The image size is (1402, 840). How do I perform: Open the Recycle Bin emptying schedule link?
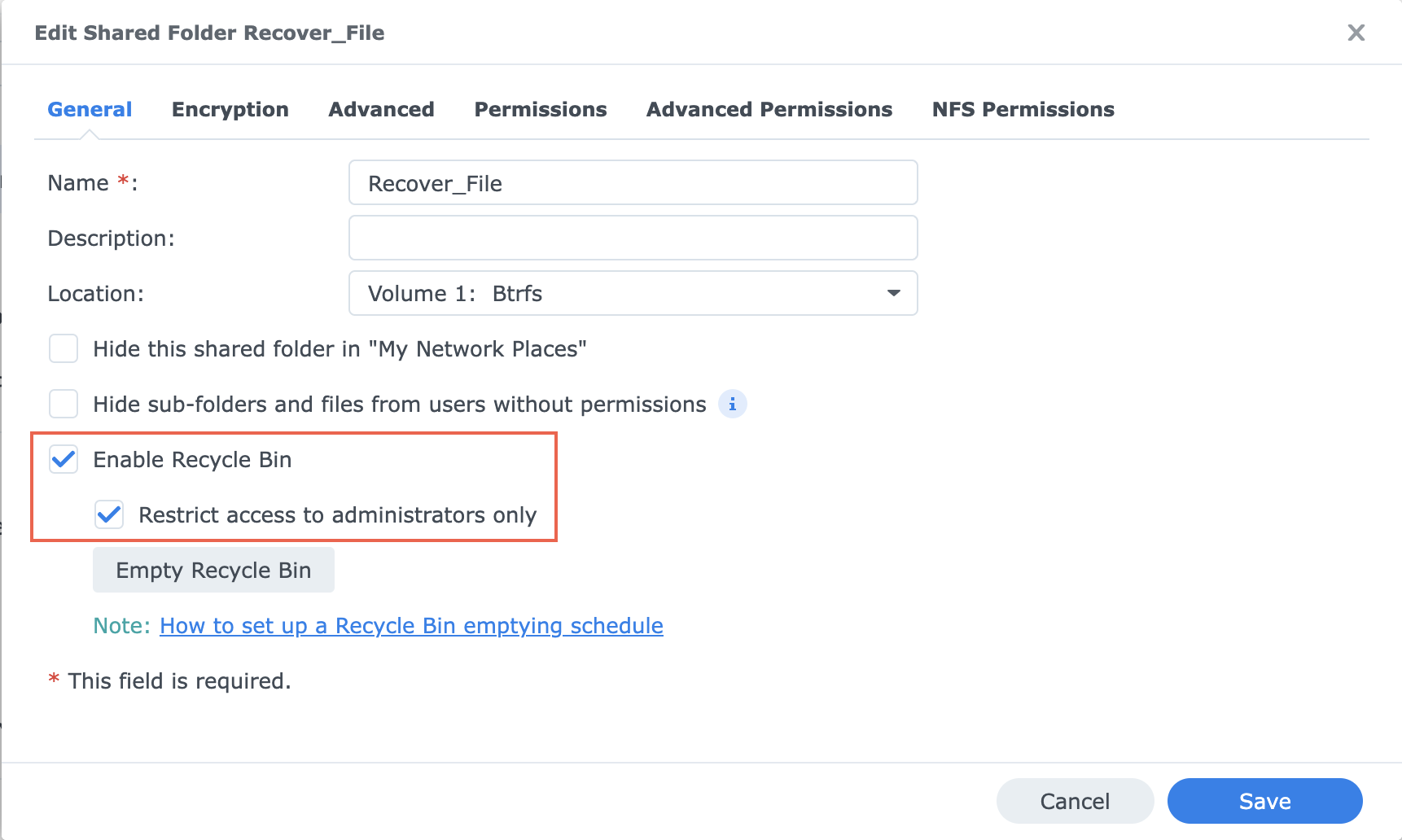pyautogui.click(x=411, y=626)
